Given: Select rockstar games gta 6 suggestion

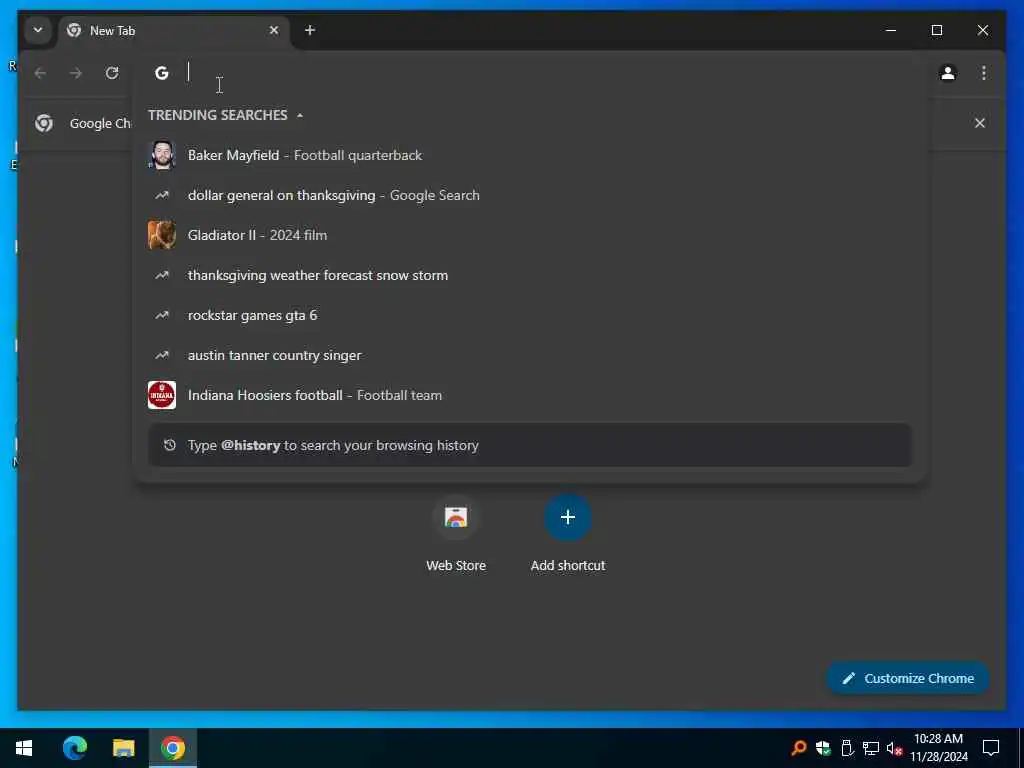Looking at the screenshot, I should point(529,315).
